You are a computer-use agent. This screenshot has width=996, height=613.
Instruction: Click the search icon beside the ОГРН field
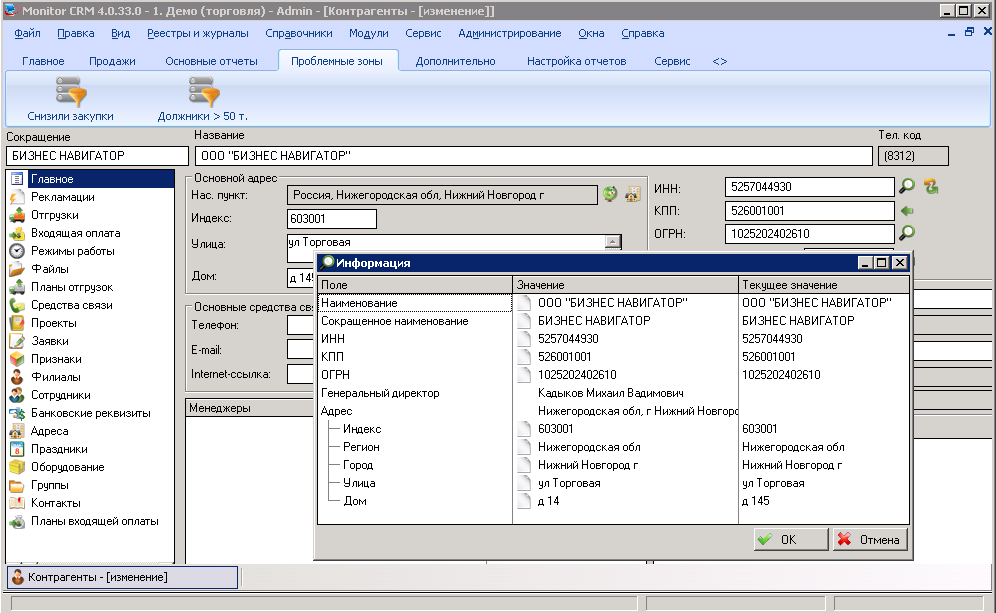pyautogui.click(x=907, y=233)
